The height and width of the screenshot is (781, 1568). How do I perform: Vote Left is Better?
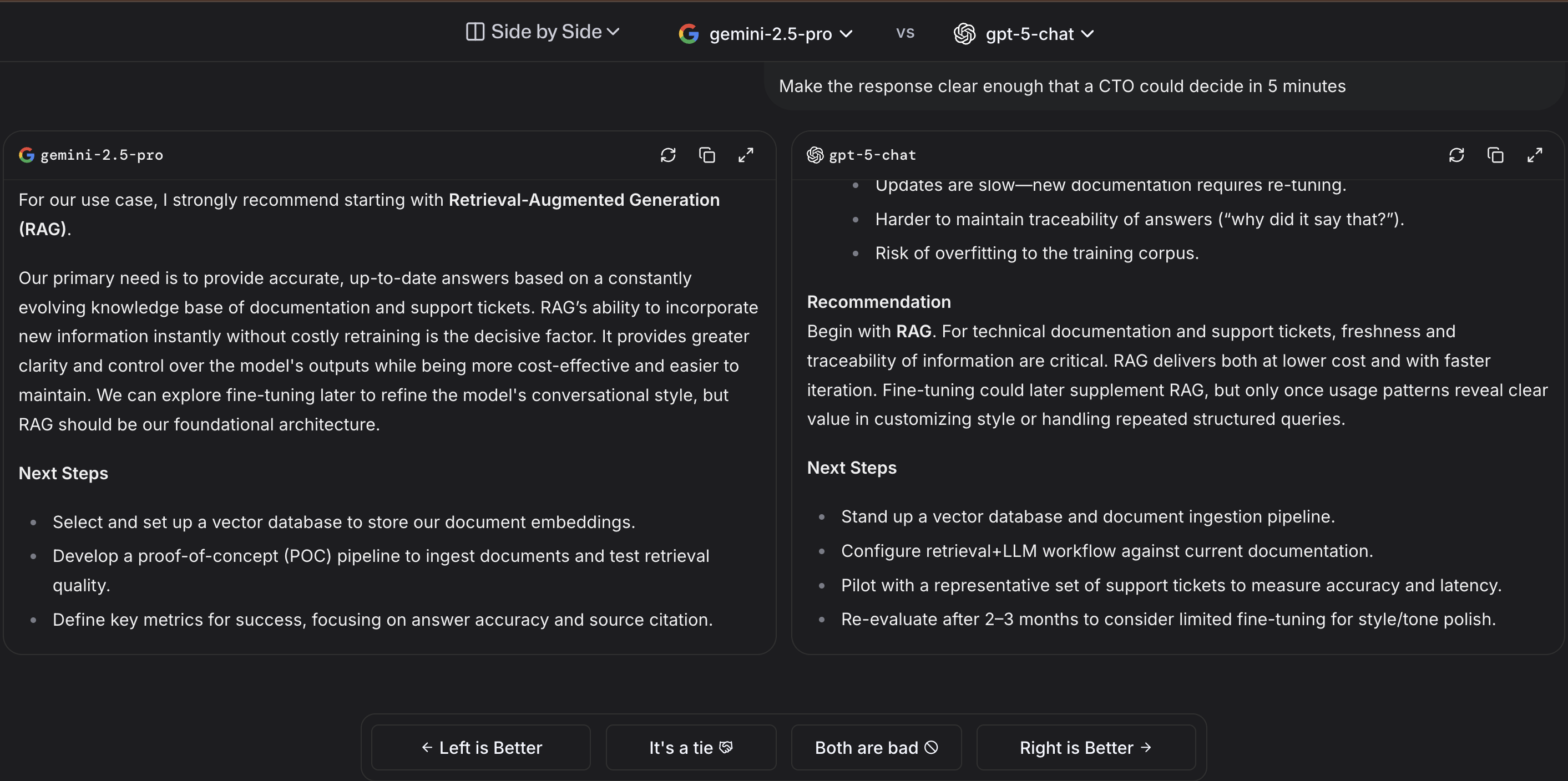click(x=481, y=748)
